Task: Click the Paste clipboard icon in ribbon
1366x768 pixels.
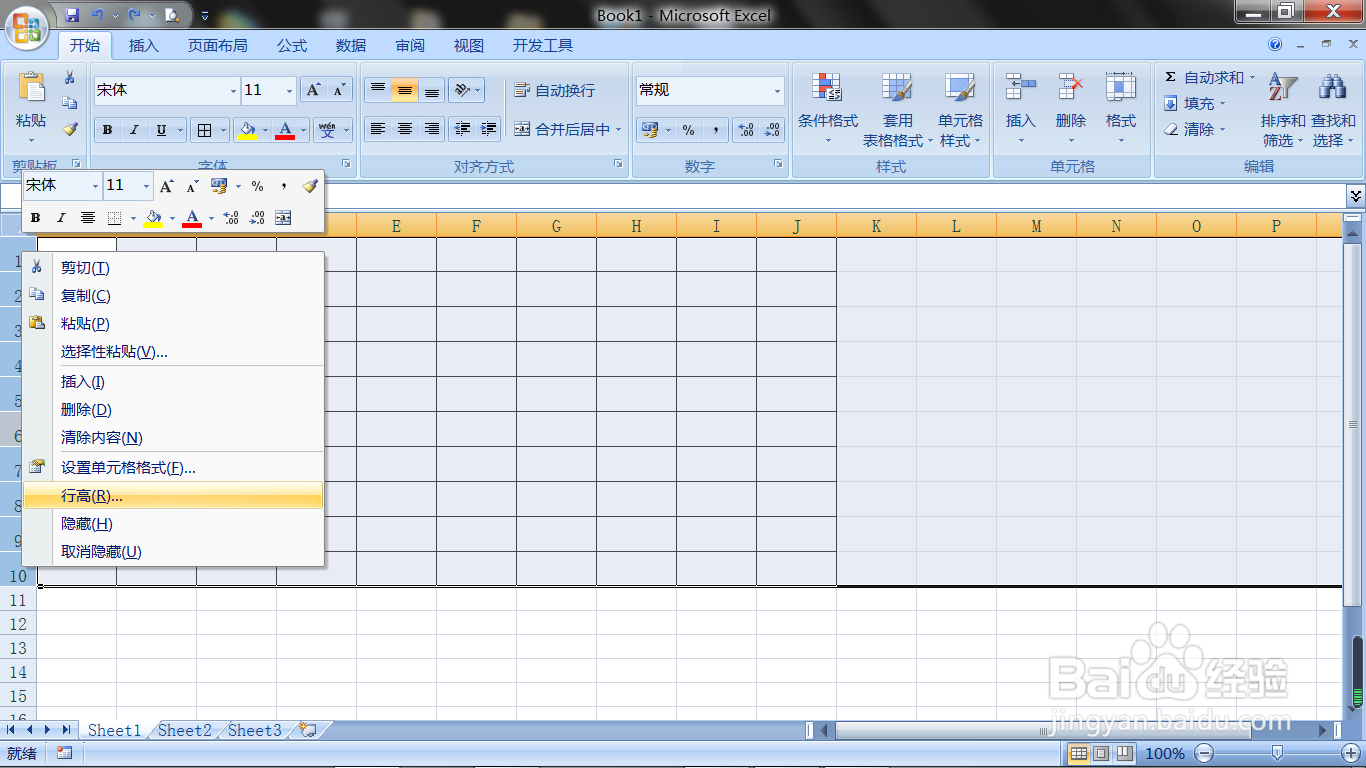Action: point(31,88)
